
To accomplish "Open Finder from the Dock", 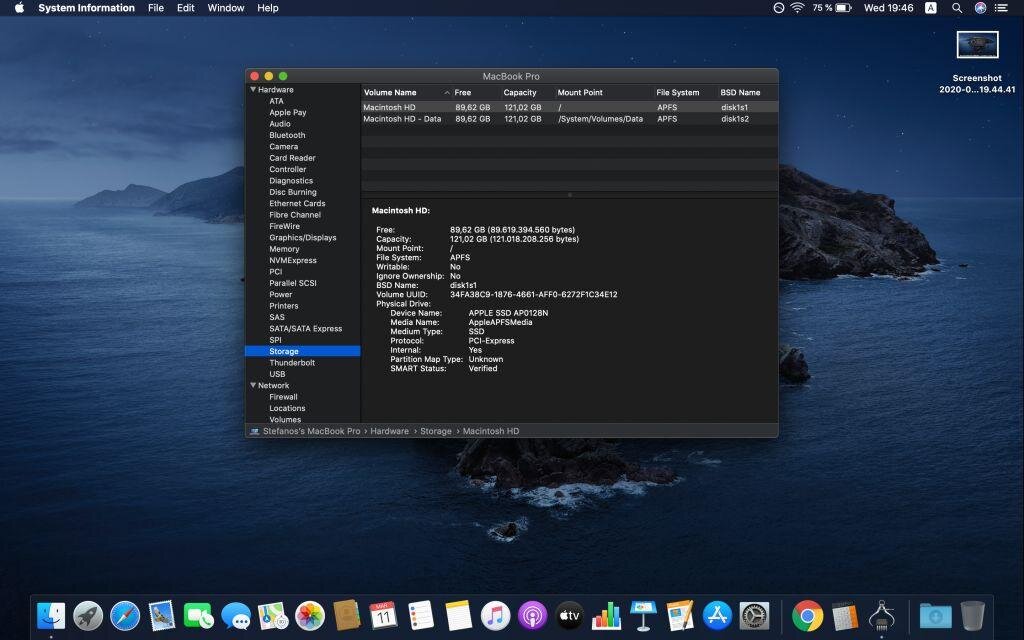I will 51,615.
